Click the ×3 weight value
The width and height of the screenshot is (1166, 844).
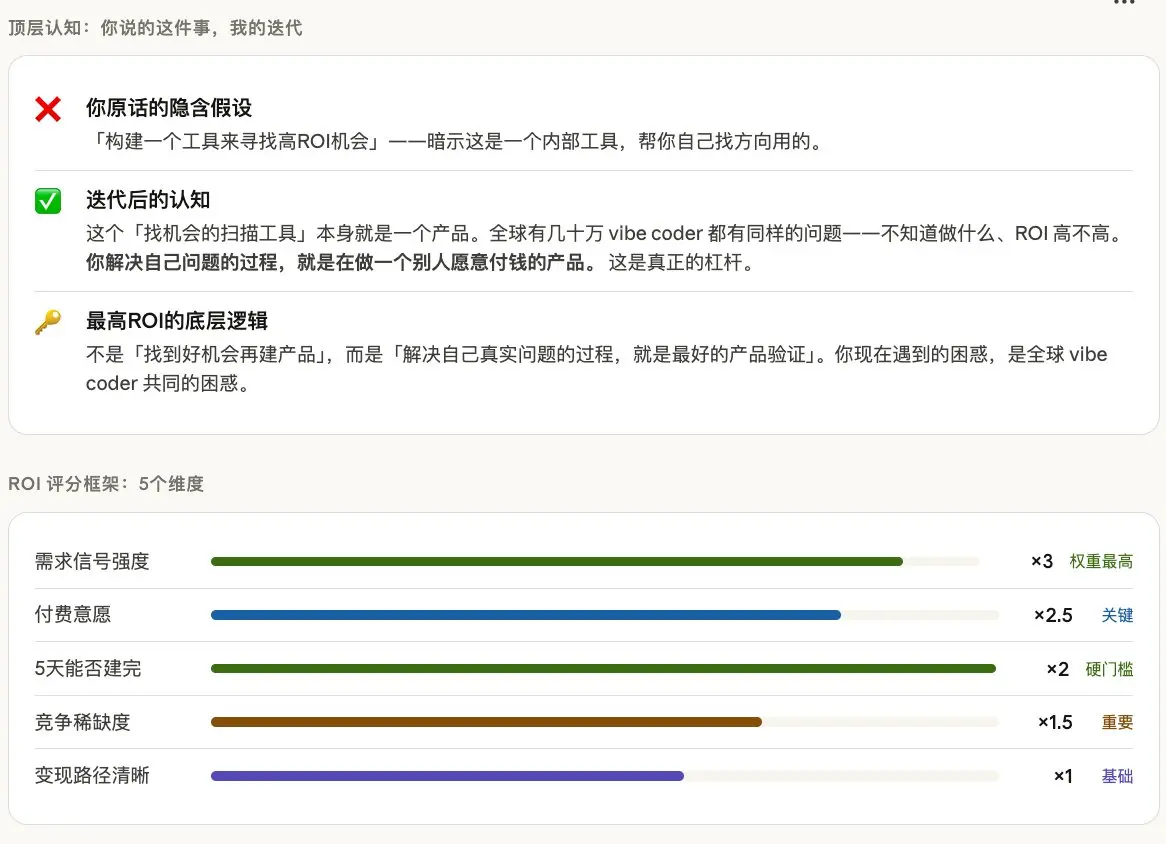[1042, 561]
